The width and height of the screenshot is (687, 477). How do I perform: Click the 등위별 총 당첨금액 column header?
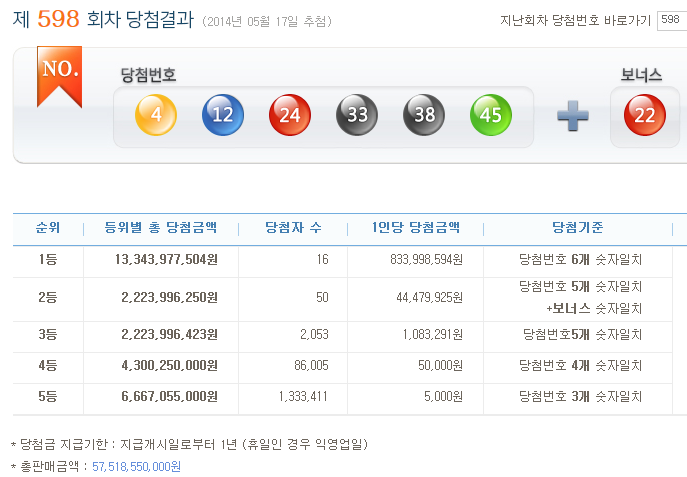coord(160,227)
